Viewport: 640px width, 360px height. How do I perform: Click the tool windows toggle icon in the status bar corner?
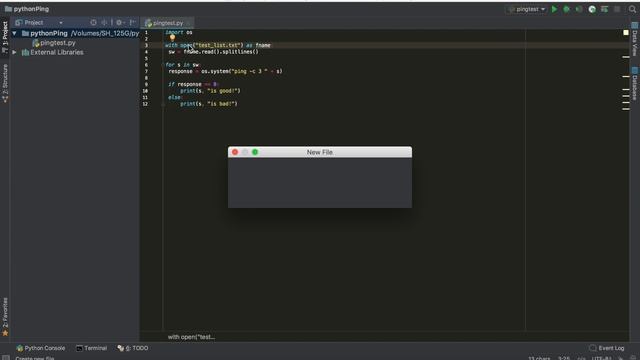6,358
